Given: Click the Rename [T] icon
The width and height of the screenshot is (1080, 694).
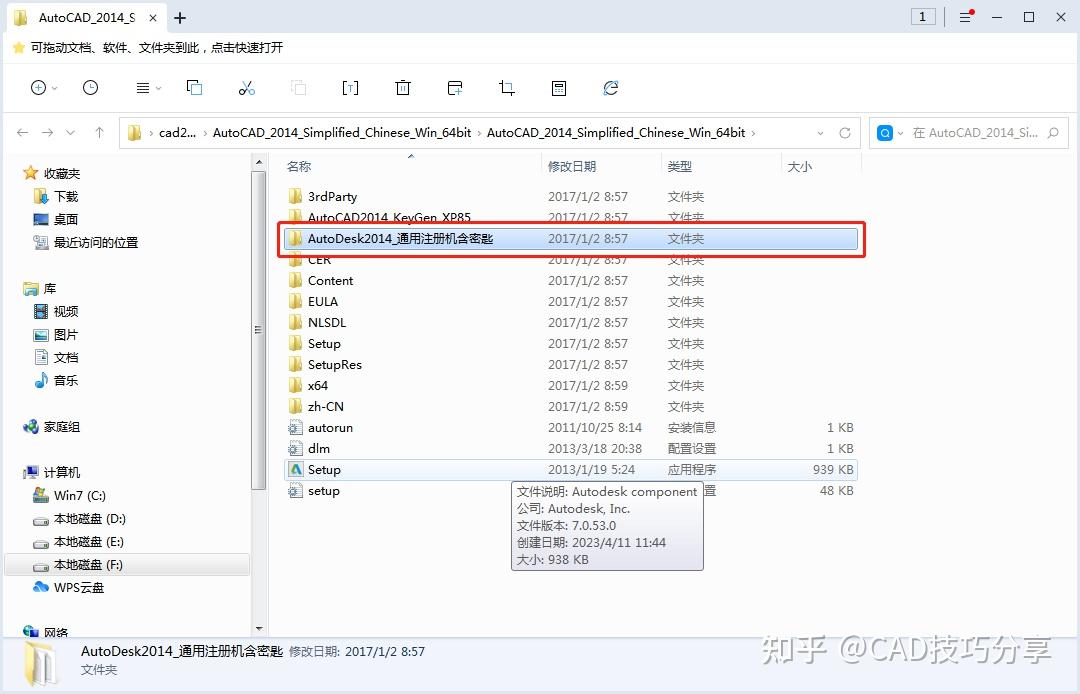Looking at the screenshot, I should tap(350, 87).
